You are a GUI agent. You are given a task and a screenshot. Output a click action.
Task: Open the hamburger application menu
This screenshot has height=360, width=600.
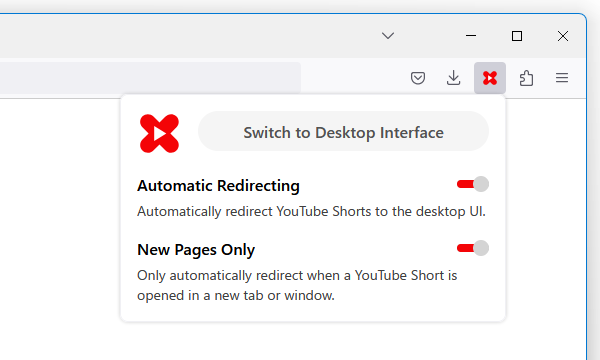(x=562, y=78)
